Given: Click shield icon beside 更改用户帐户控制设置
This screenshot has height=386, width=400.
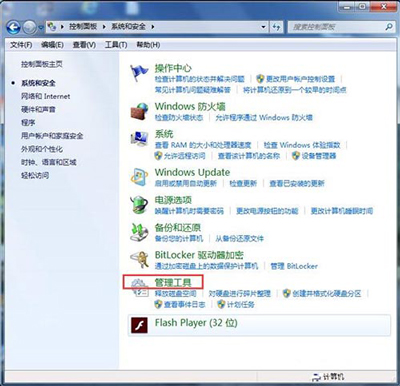Looking at the screenshot, I should [260, 79].
